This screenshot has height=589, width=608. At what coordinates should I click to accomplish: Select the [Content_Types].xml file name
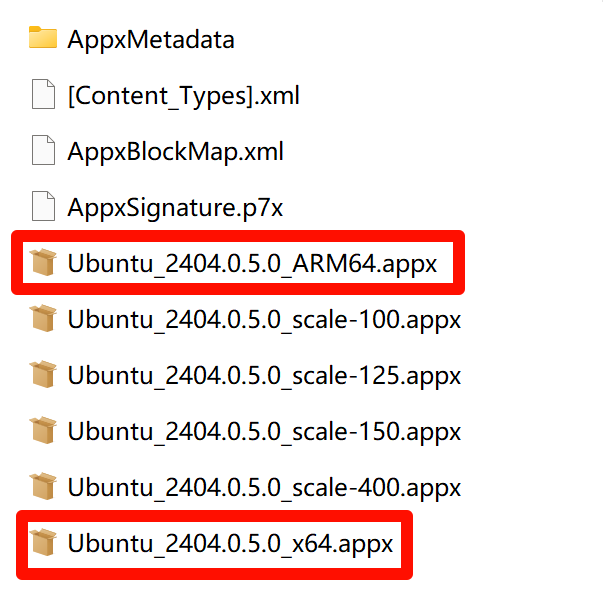point(183,96)
